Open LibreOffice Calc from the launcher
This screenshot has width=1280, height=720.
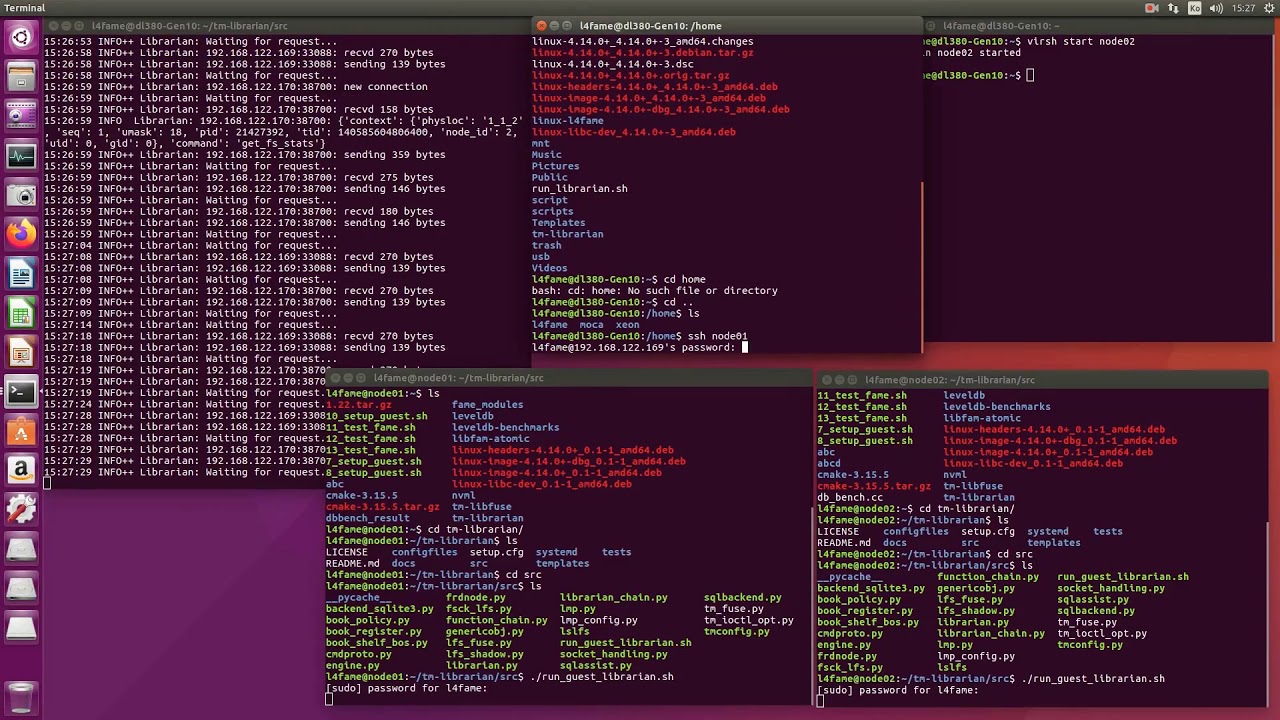(x=21, y=313)
